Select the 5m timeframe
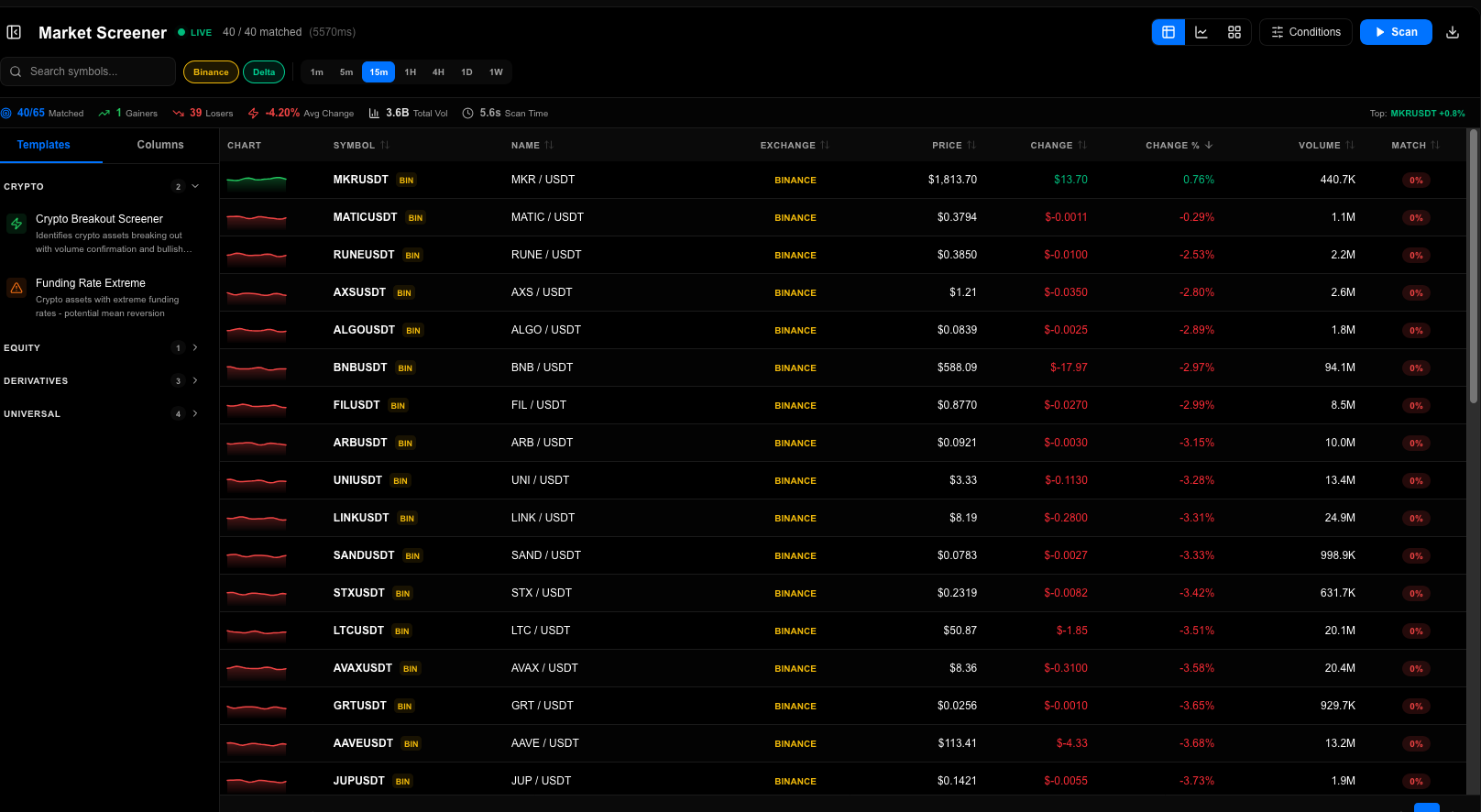 [x=346, y=72]
